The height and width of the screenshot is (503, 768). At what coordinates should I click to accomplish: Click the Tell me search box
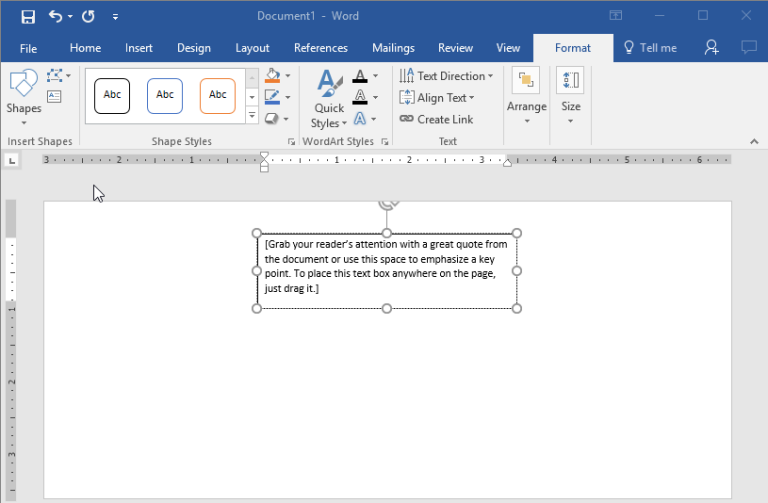pos(650,48)
